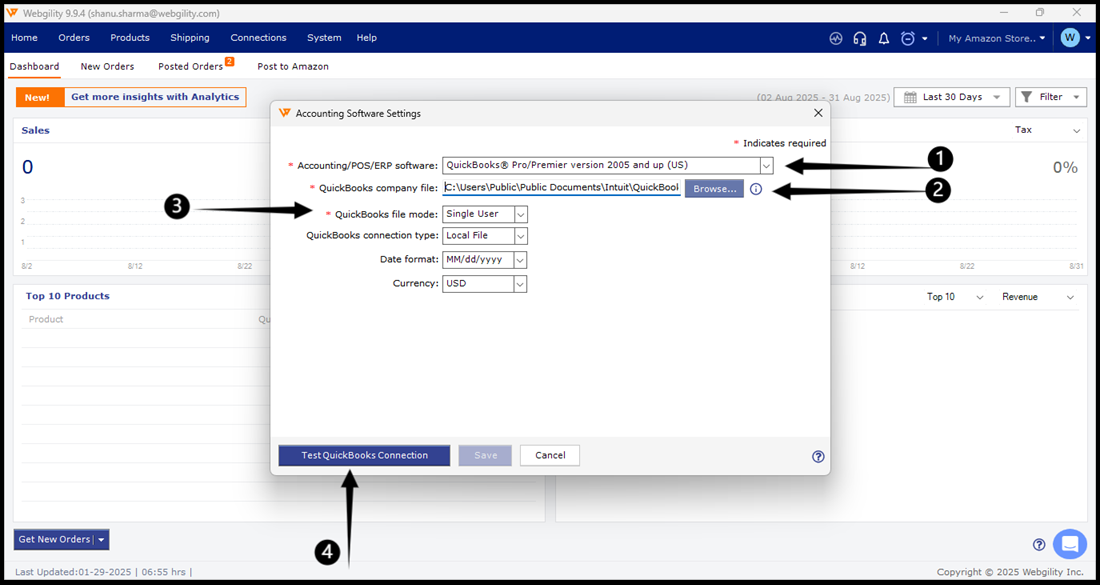Switch to the Posted Orders tab
Image resolution: width=1100 pixels, height=585 pixels.
click(191, 67)
